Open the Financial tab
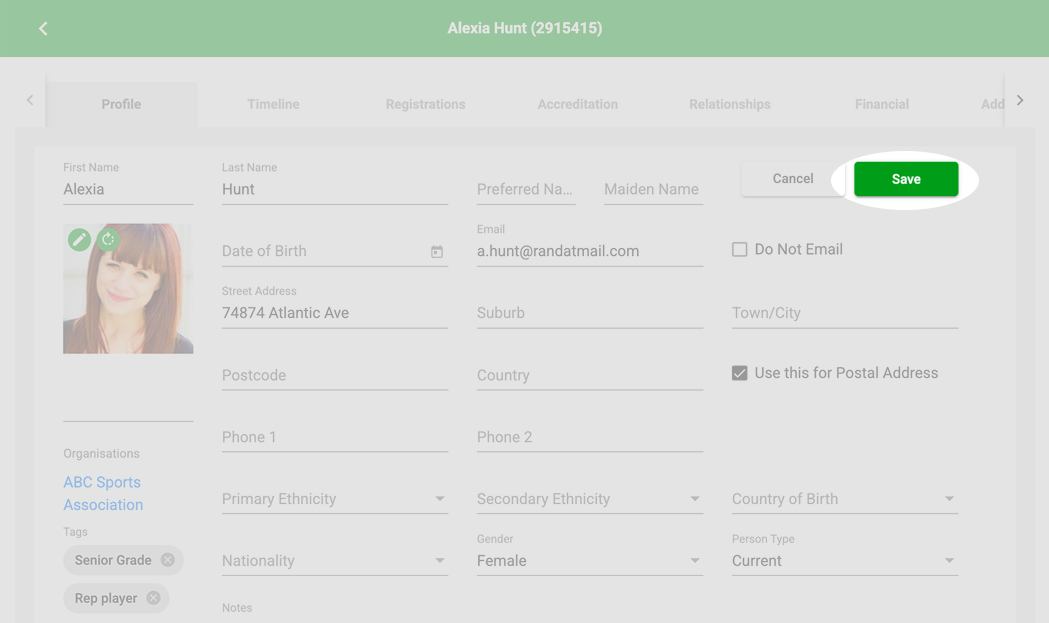 tap(882, 104)
